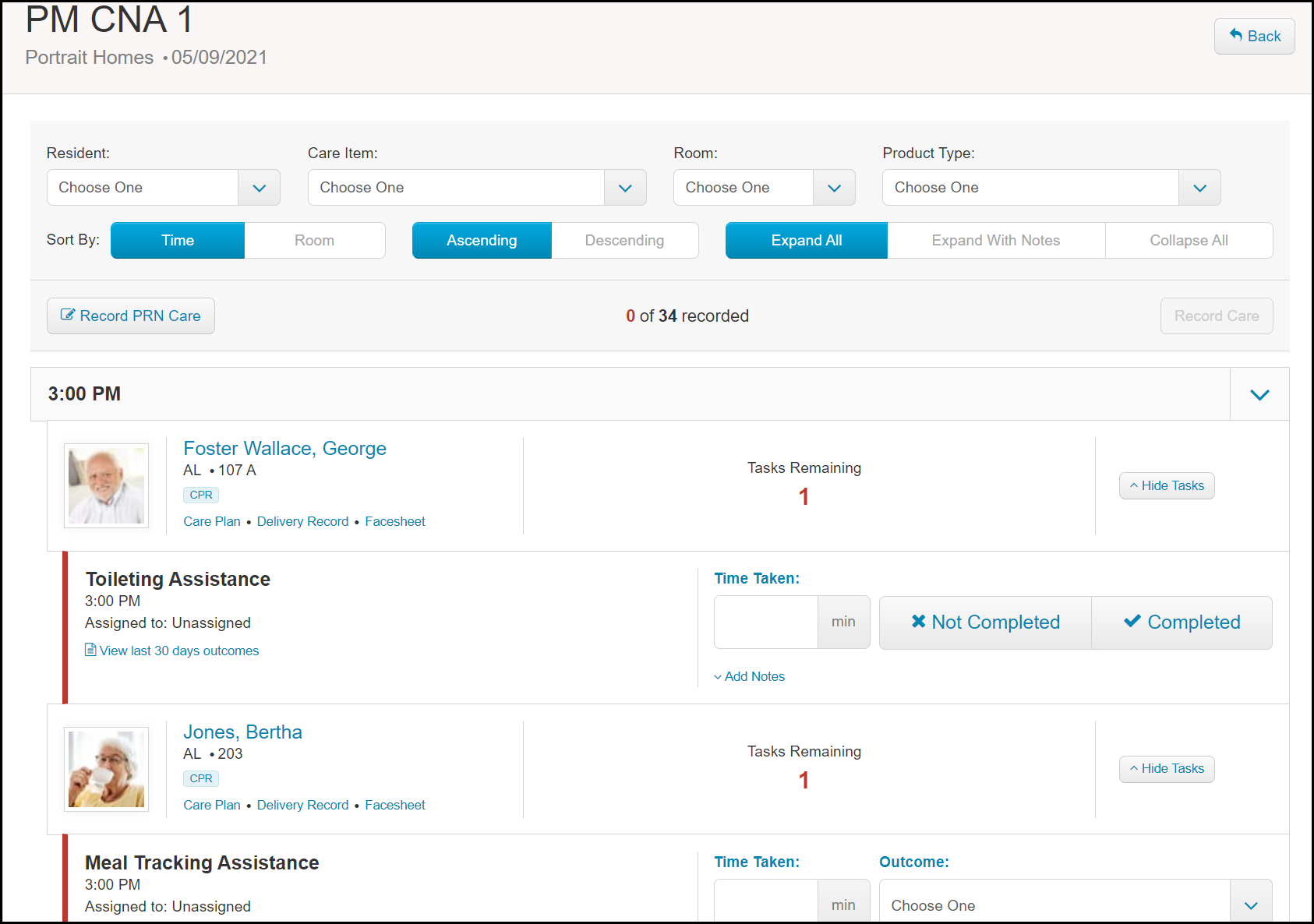
Task: Open Facesheet for Jones, Bertha
Action: click(x=395, y=805)
